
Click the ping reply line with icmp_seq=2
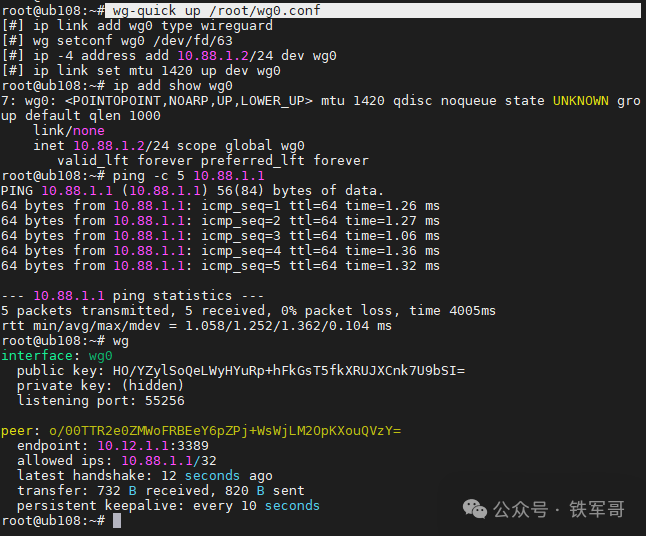point(220,220)
